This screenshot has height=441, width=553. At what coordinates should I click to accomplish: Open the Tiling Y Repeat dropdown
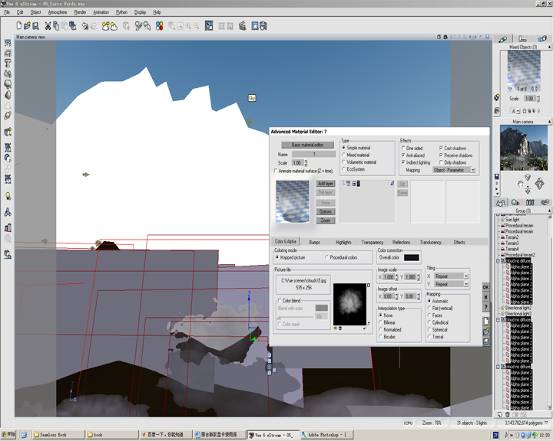pyautogui.click(x=451, y=284)
